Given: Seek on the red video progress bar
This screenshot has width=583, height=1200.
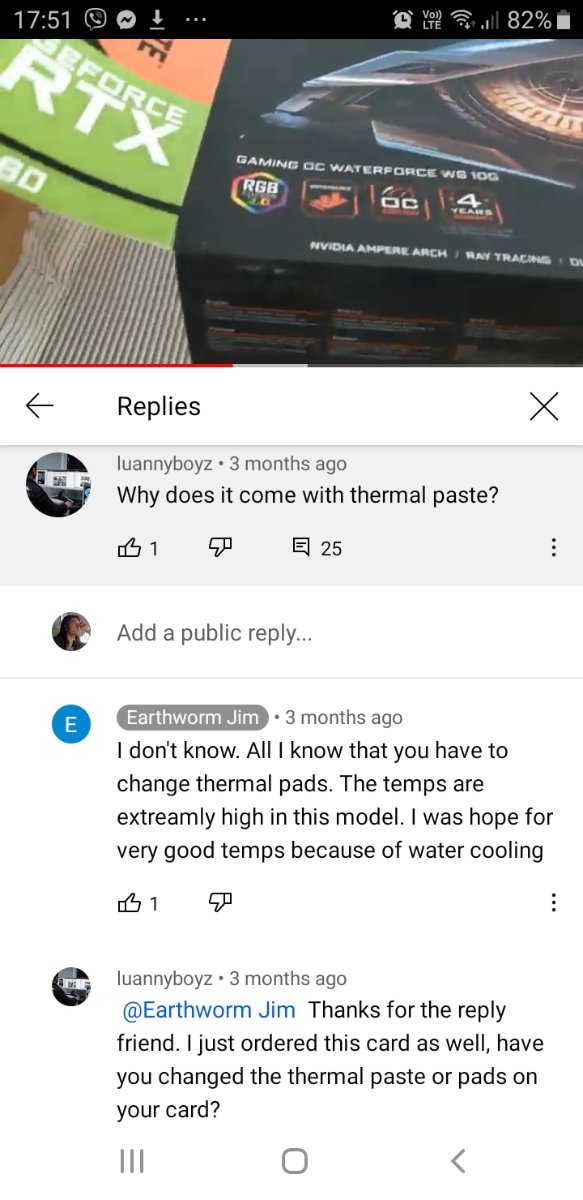Looking at the screenshot, I should (x=291, y=365).
